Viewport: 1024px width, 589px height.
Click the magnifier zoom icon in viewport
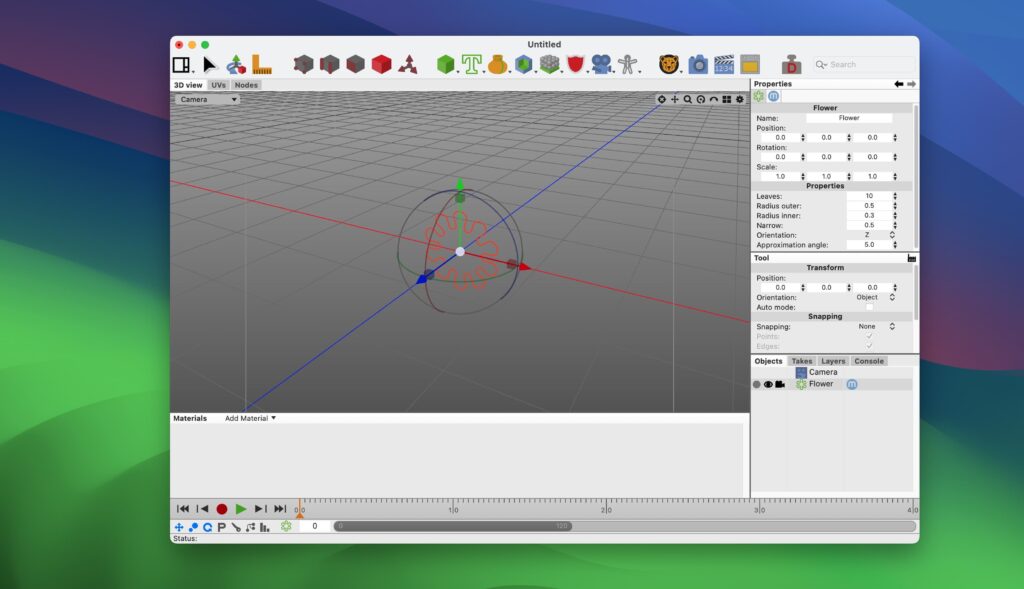(686, 99)
